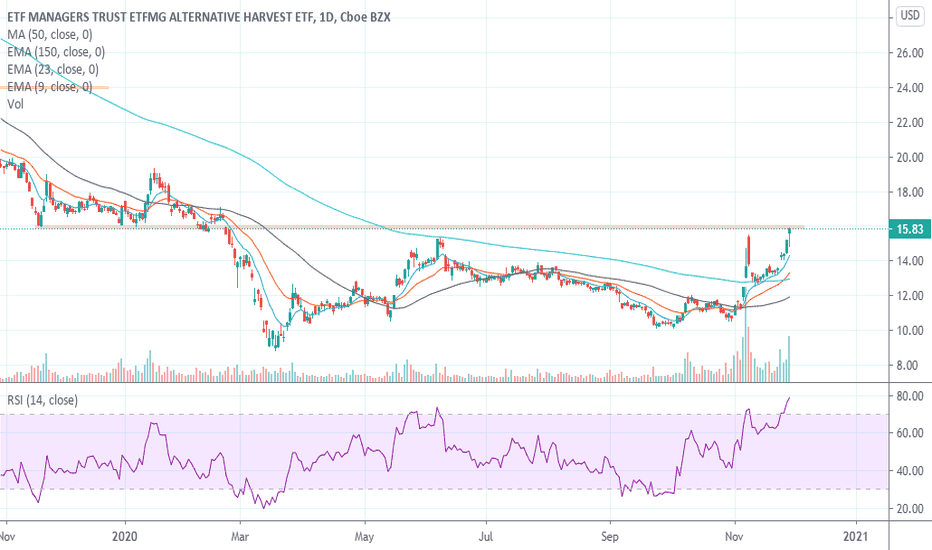Click the 2020 time axis label
Image resolution: width=932 pixels, height=550 pixels.
pos(124,536)
